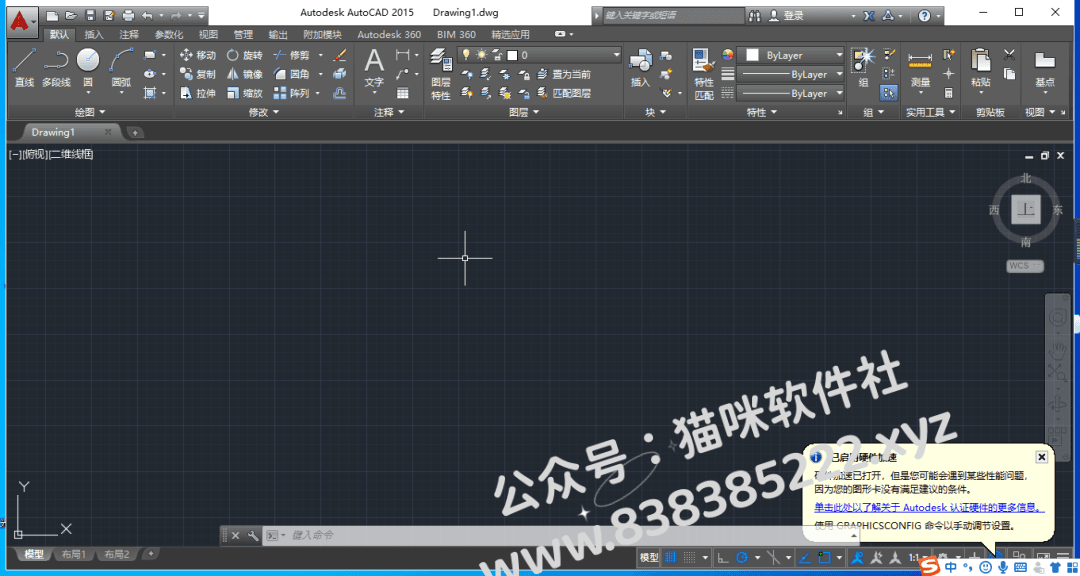This screenshot has height=576, width=1080.
Task: Click the 粘贴 (Paste) icon
Action: [x=981, y=68]
